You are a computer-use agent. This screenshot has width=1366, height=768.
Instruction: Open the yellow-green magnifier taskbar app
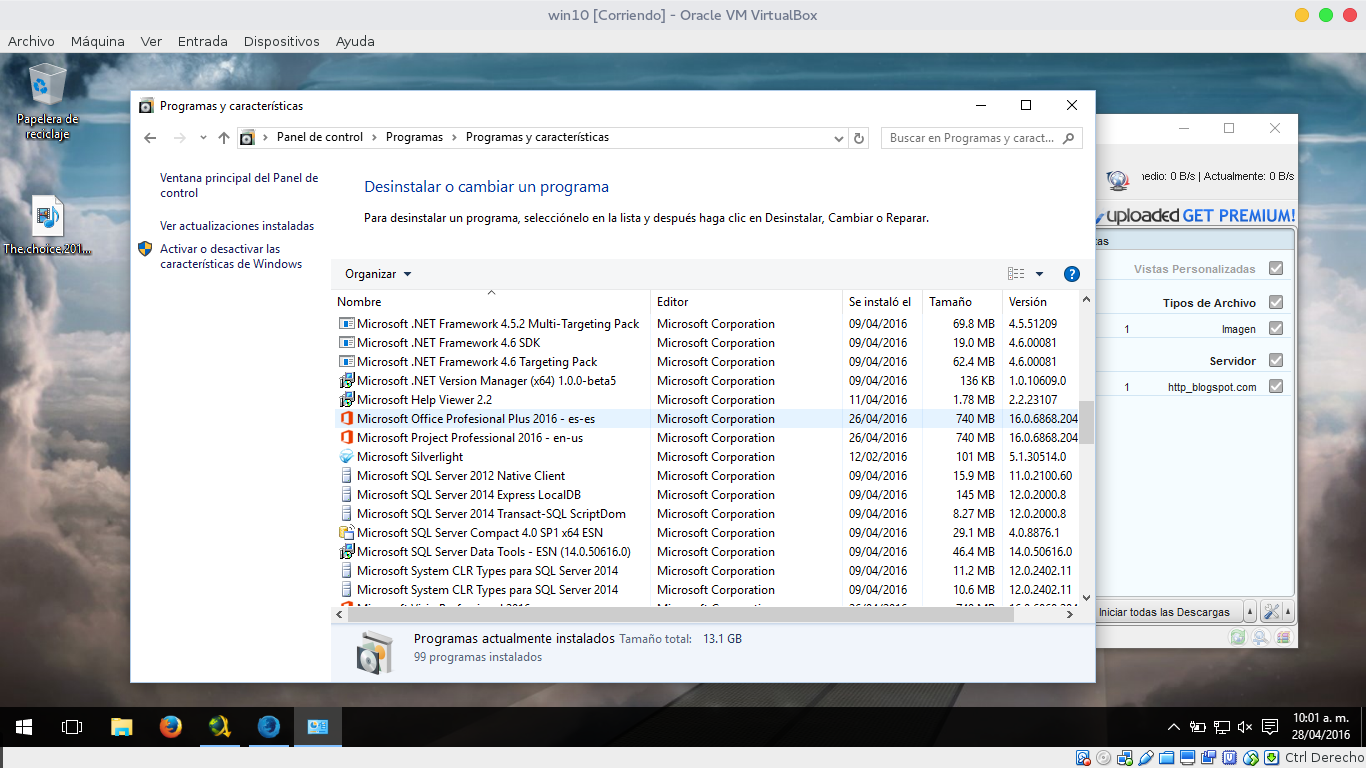219,727
